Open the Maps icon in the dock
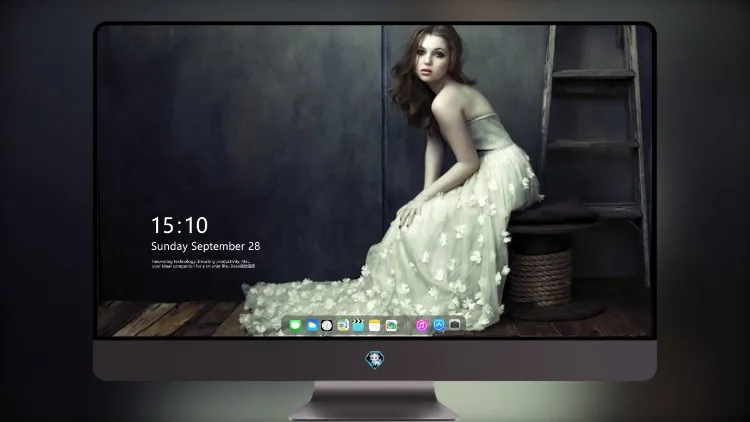 click(x=343, y=326)
